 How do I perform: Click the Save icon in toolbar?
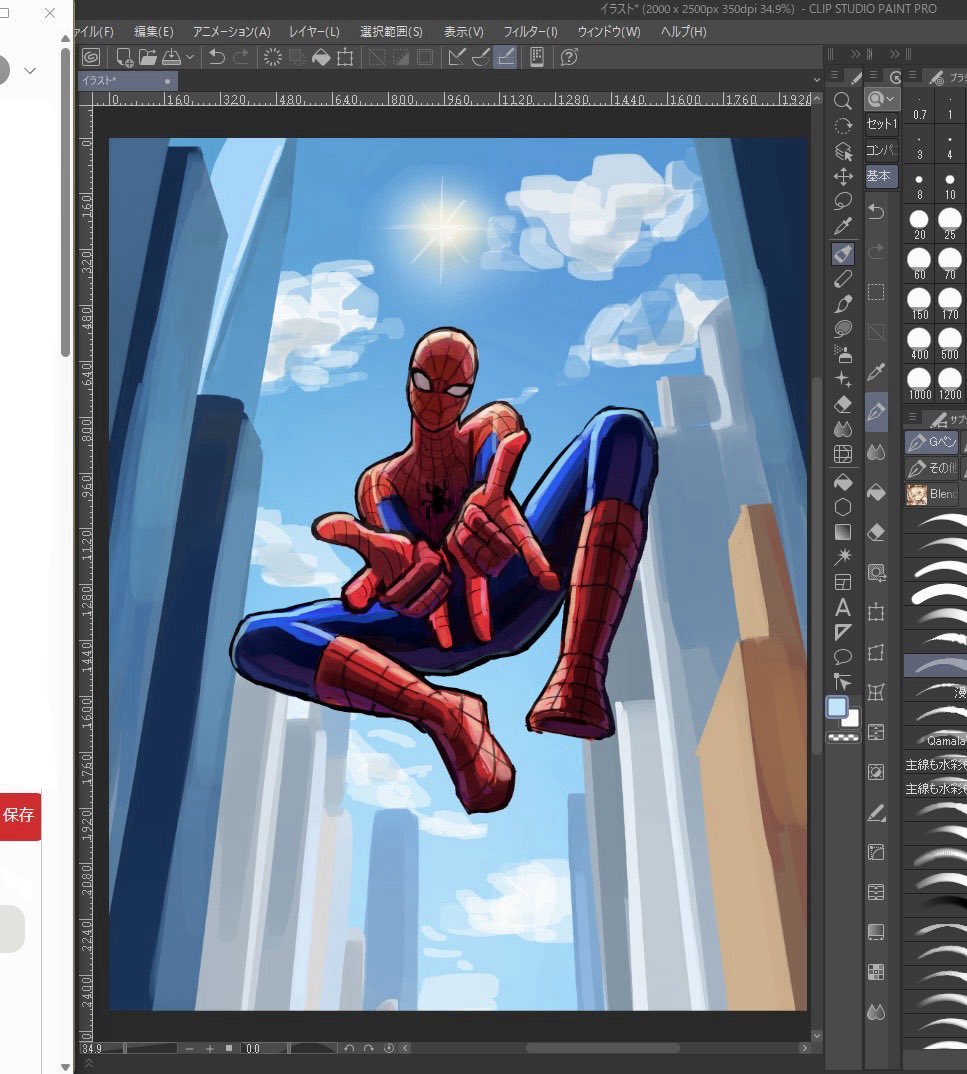[171, 57]
